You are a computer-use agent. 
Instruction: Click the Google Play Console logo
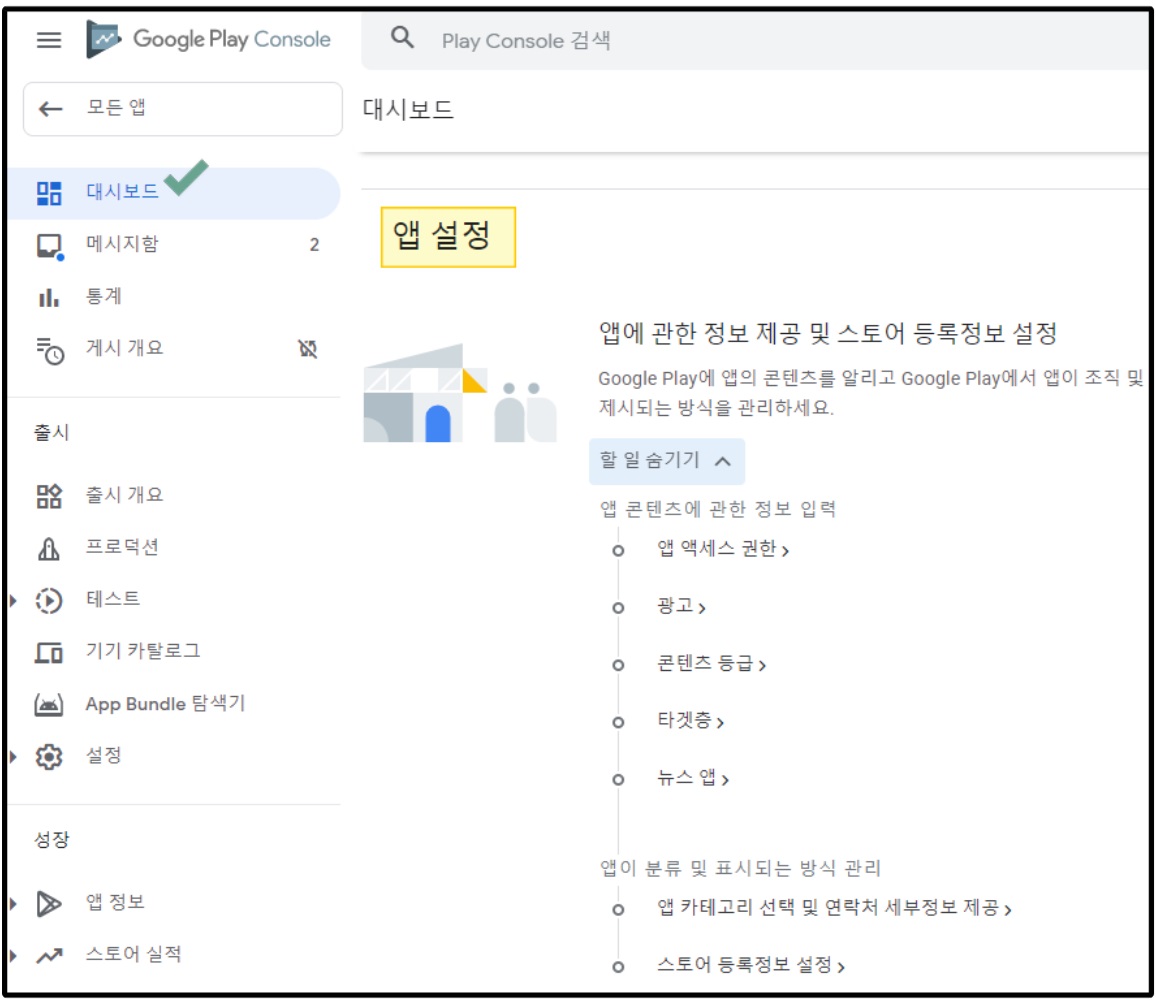coord(209,39)
